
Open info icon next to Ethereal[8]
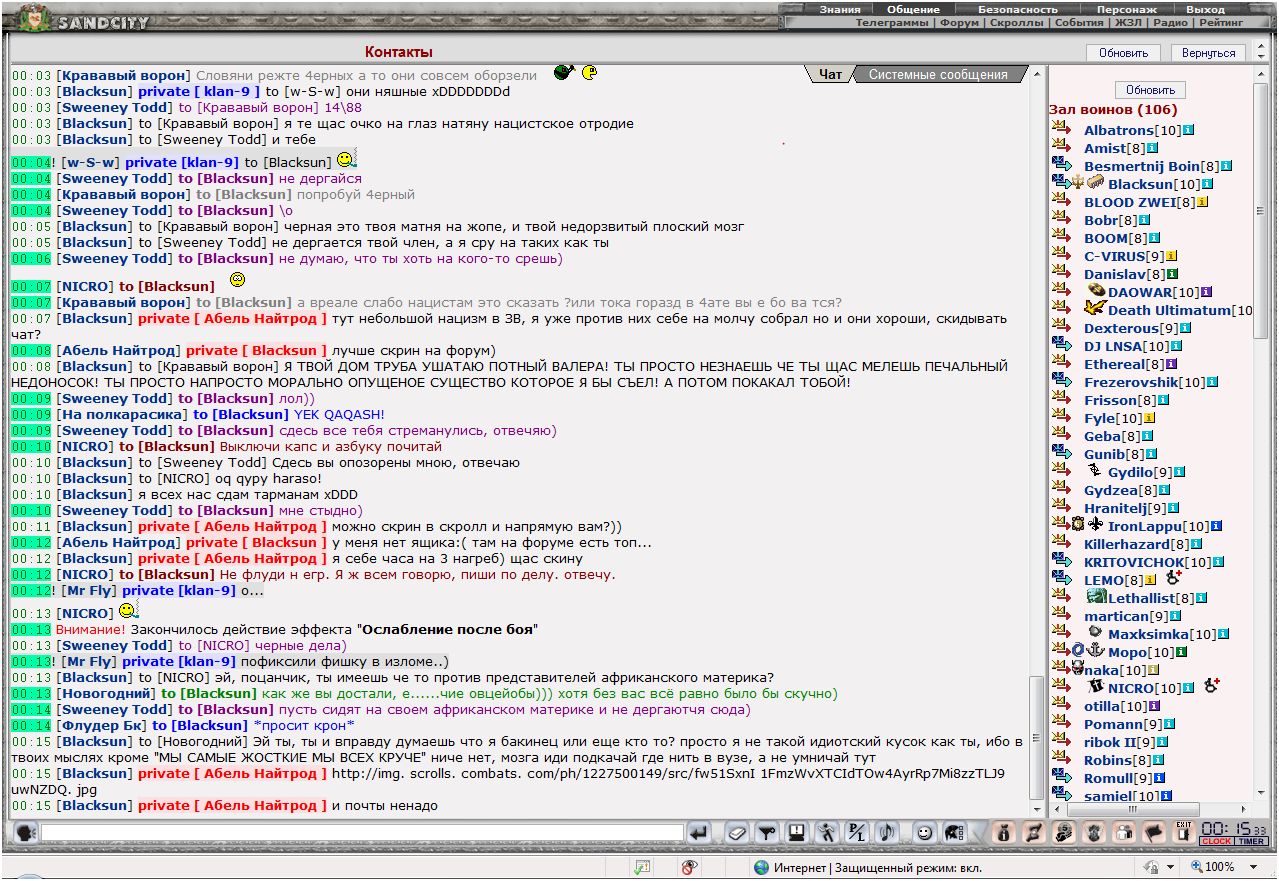coord(1172,364)
